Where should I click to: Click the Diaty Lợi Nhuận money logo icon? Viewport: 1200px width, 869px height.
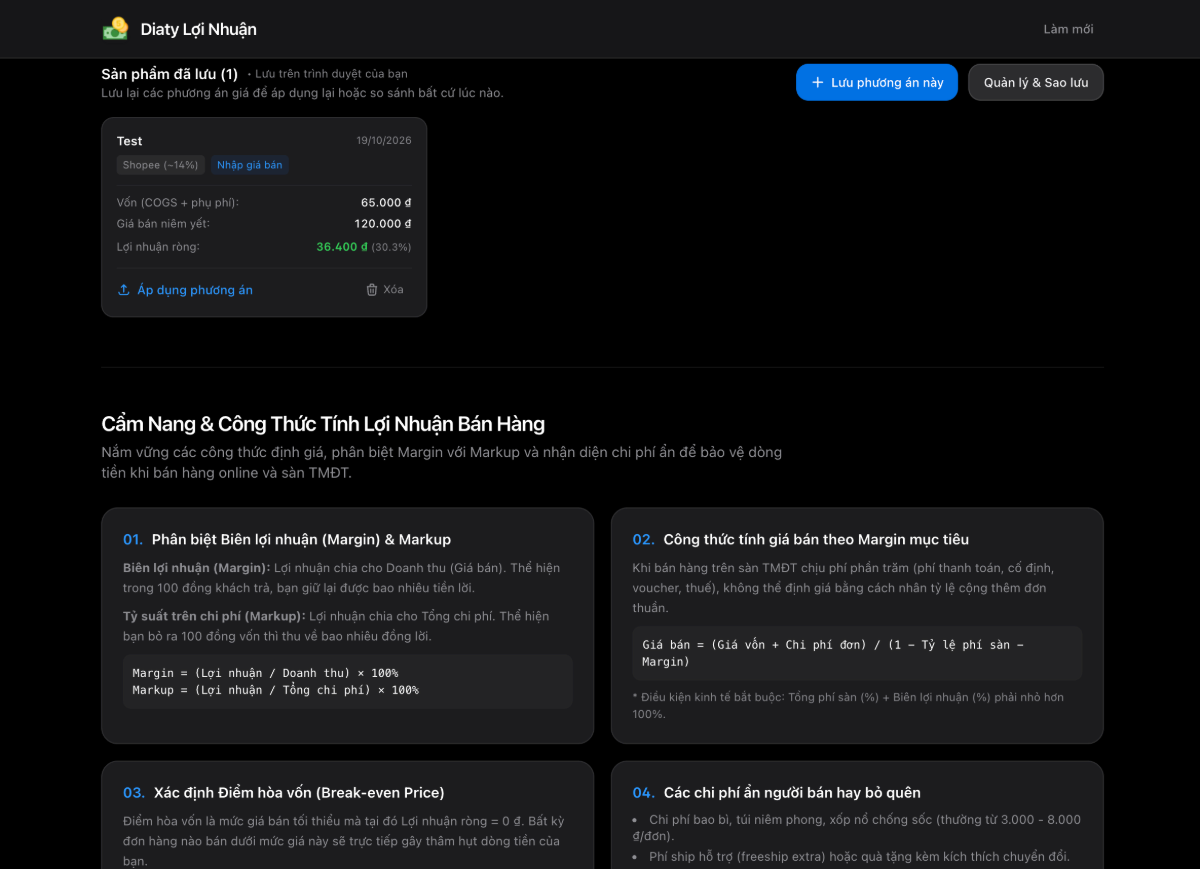pos(115,29)
